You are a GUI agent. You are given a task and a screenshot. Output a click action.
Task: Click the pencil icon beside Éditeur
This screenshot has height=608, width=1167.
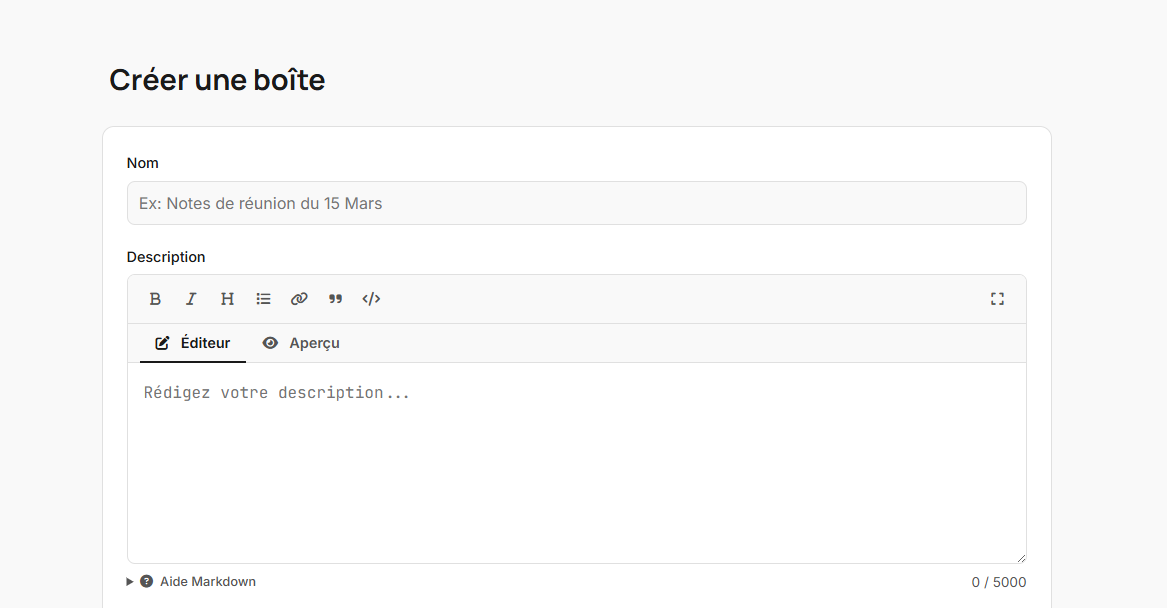tap(162, 343)
